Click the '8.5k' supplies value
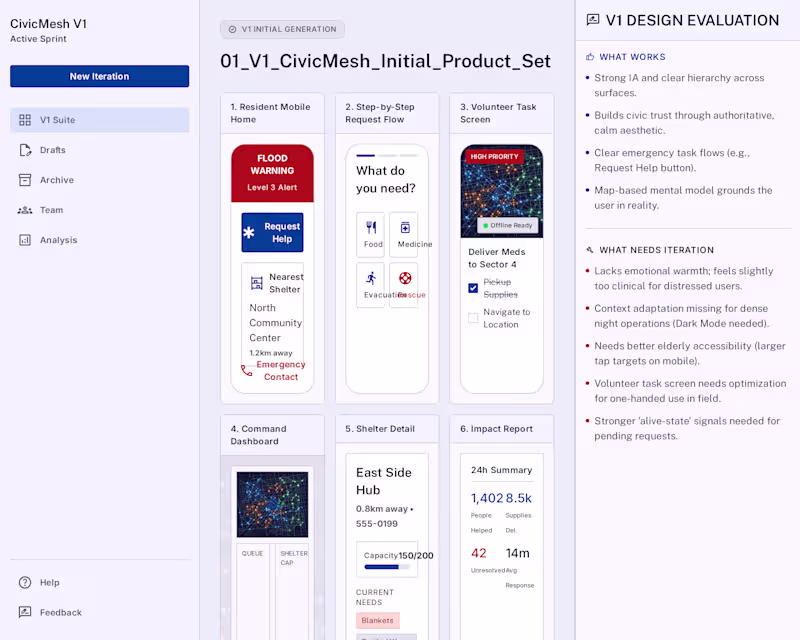 click(519, 498)
